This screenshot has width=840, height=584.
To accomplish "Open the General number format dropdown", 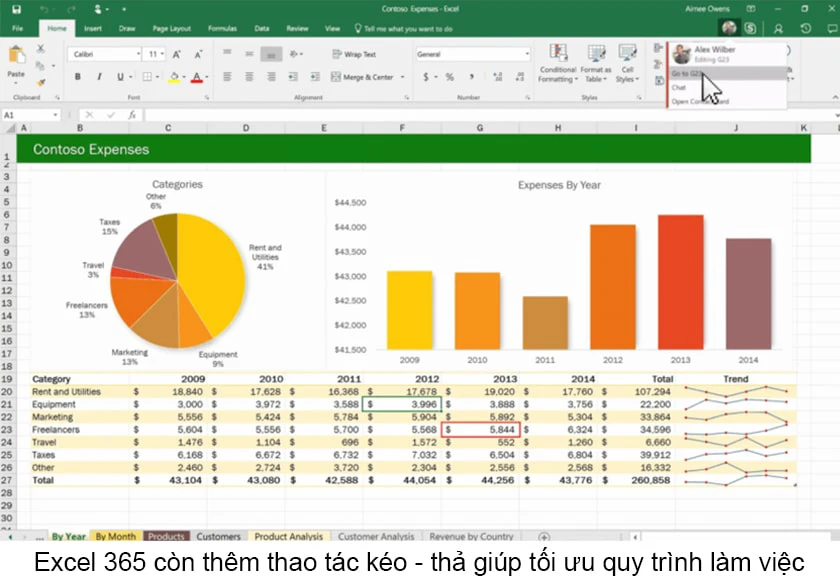I will pyautogui.click(x=527, y=54).
